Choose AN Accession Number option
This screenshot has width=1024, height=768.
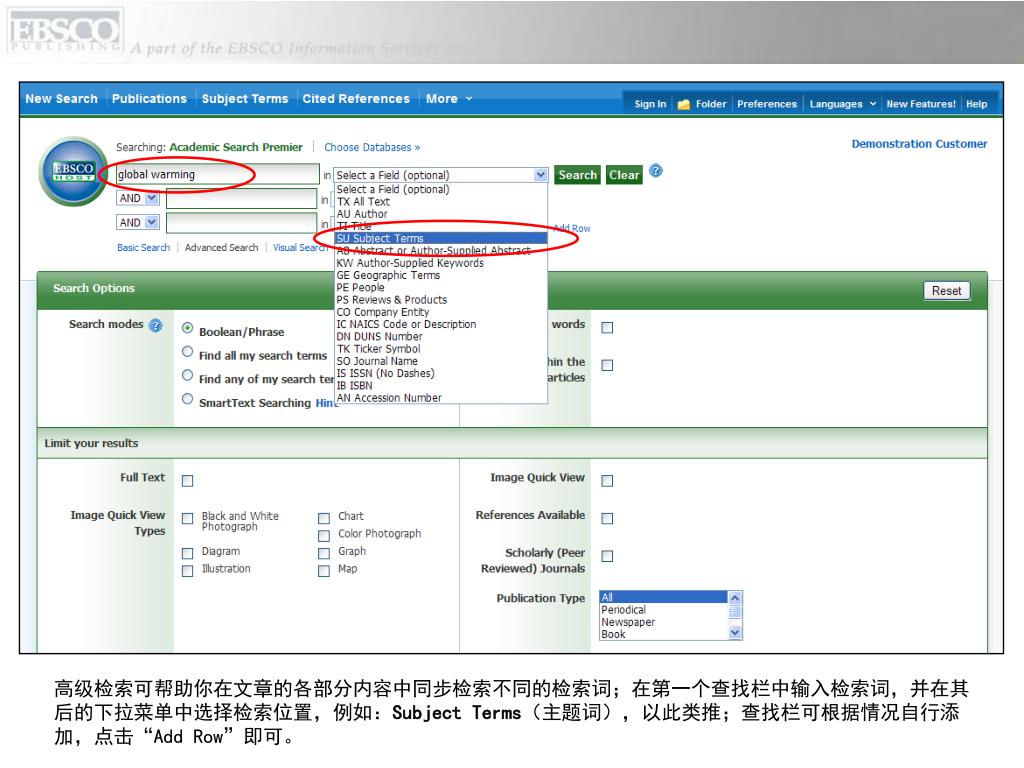click(x=441, y=398)
